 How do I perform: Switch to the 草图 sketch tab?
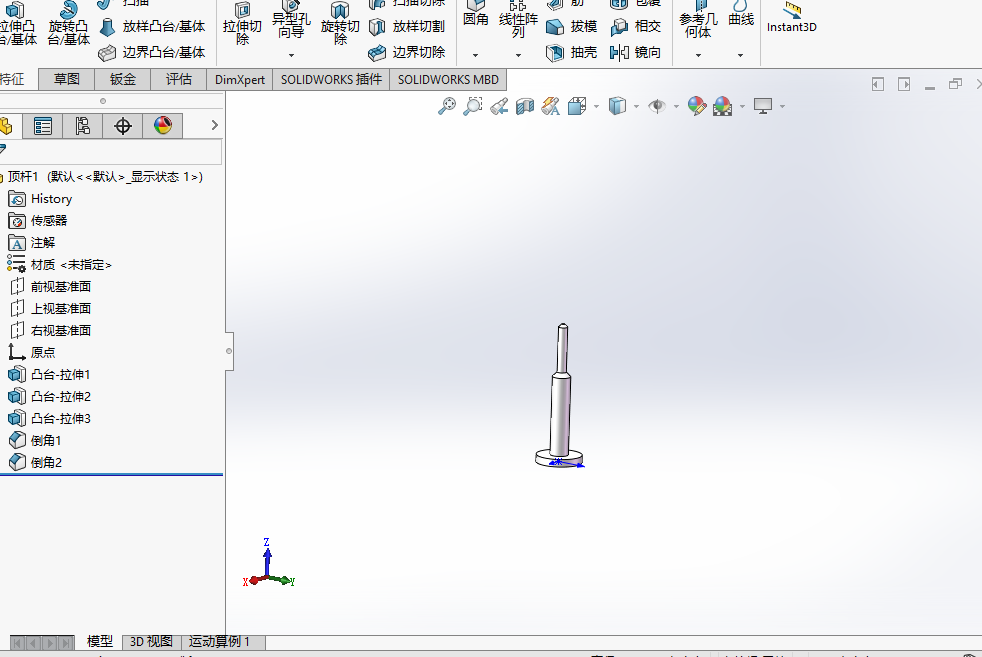[x=66, y=80]
